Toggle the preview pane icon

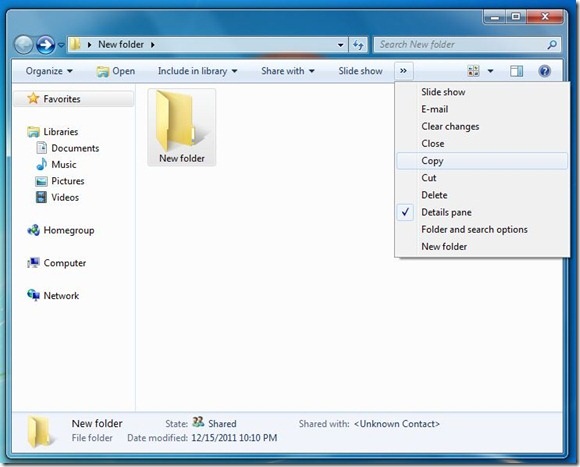pos(516,71)
